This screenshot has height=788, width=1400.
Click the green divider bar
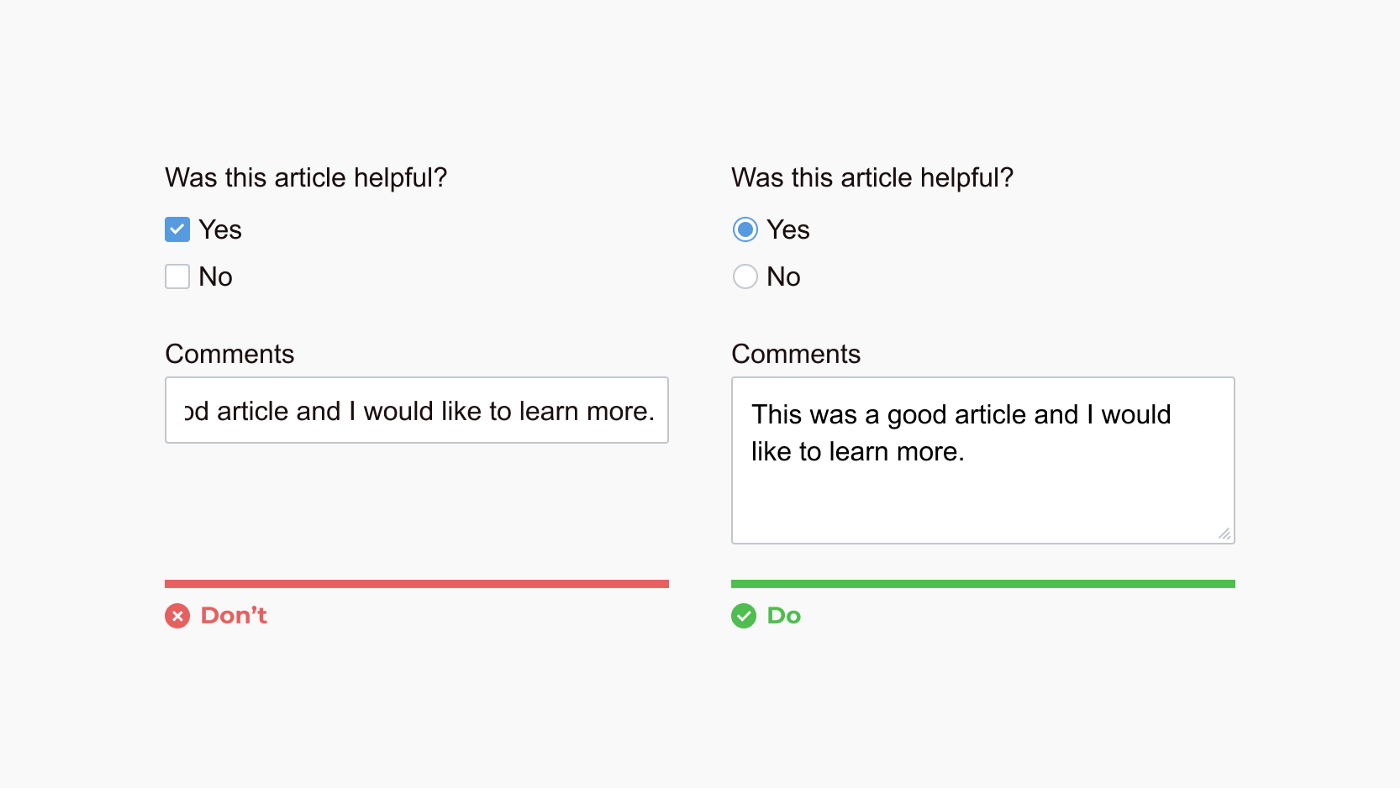983,584
